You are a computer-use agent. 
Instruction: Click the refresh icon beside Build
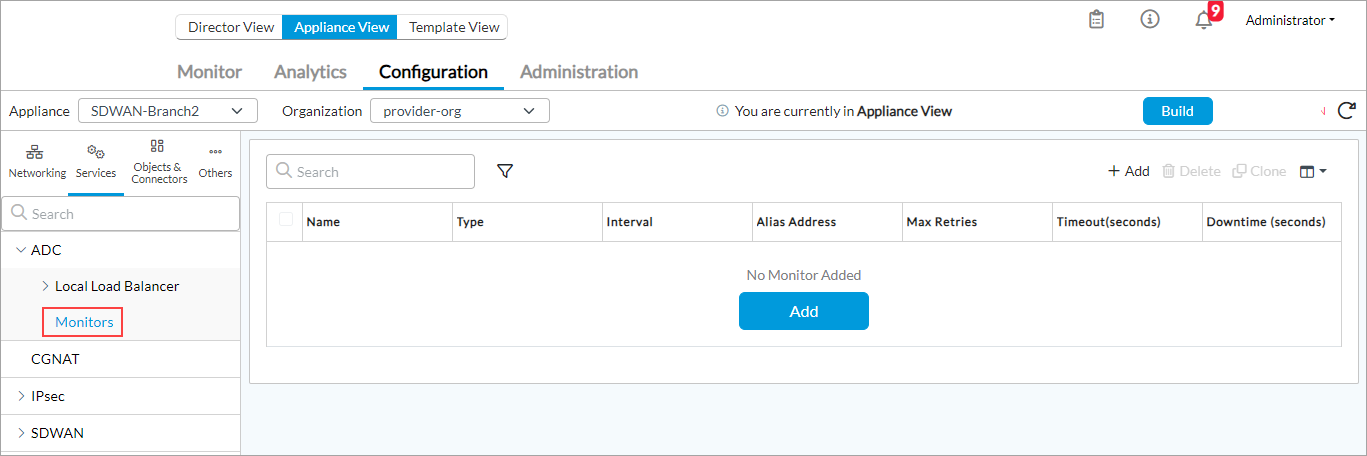[x=1346, y=111]
